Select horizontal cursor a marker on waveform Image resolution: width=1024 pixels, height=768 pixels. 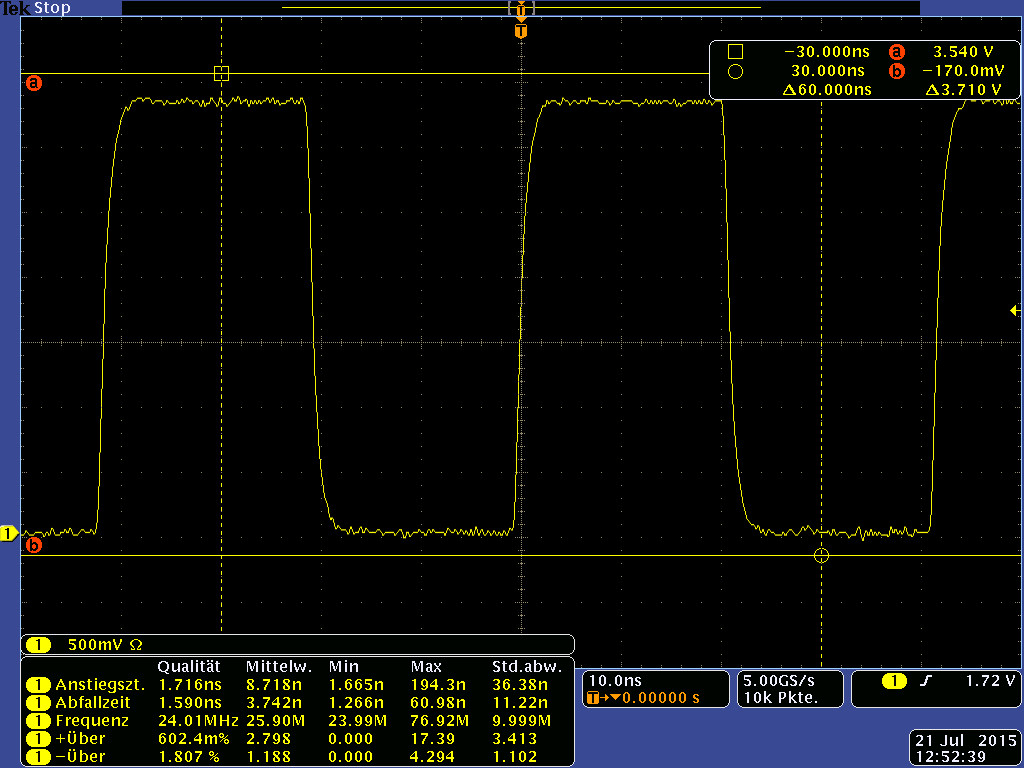point(33,83)
